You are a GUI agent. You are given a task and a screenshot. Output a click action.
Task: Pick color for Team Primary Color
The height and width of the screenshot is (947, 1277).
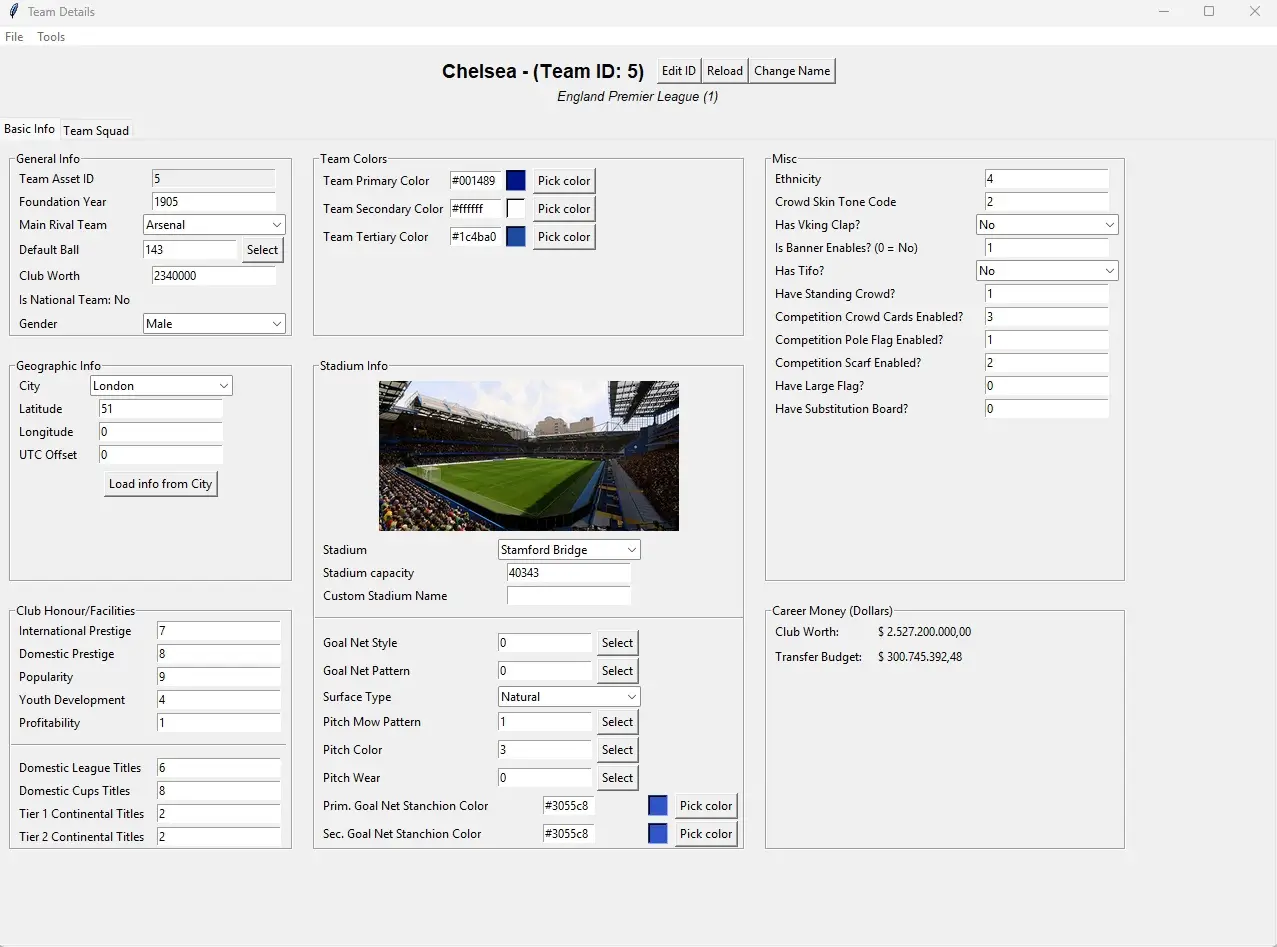[564, 181]
